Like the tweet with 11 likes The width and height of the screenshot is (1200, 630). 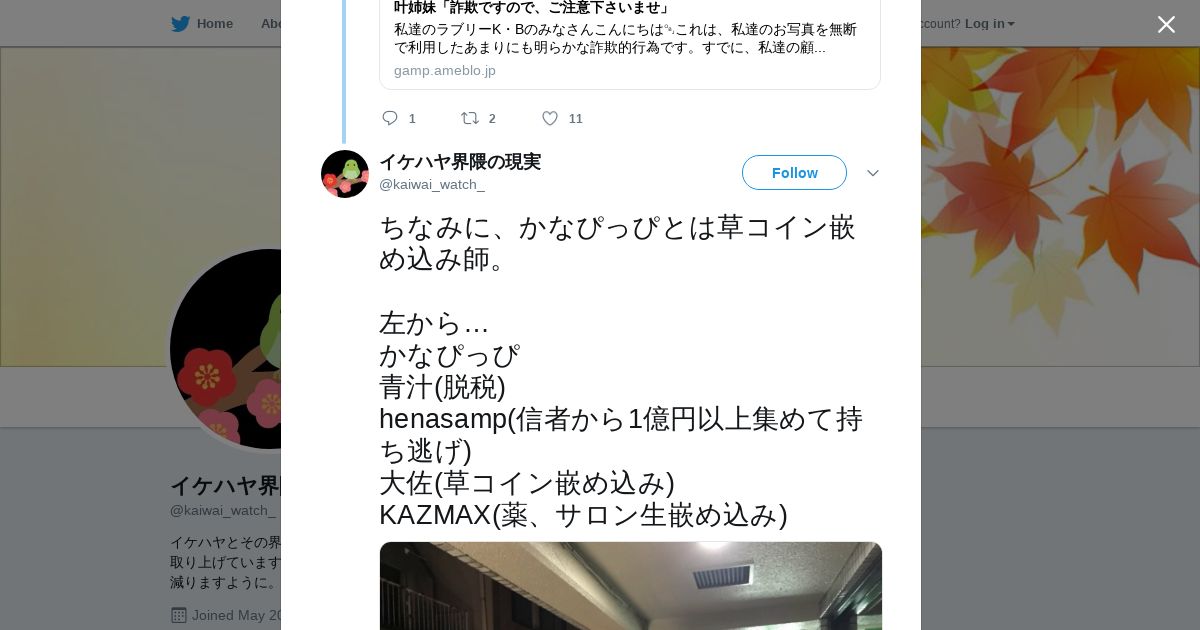click(550, 118)
